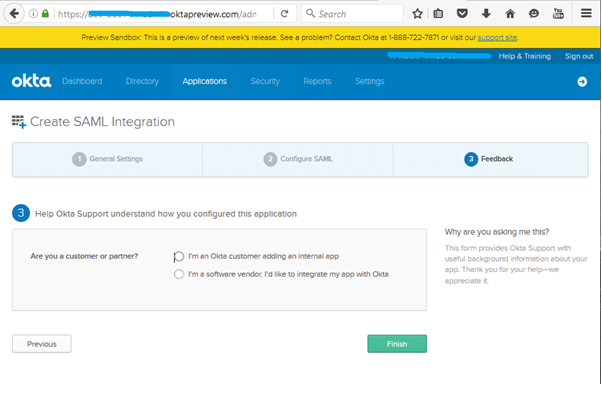Go to step 1 General Settings

tap(108, 159)
